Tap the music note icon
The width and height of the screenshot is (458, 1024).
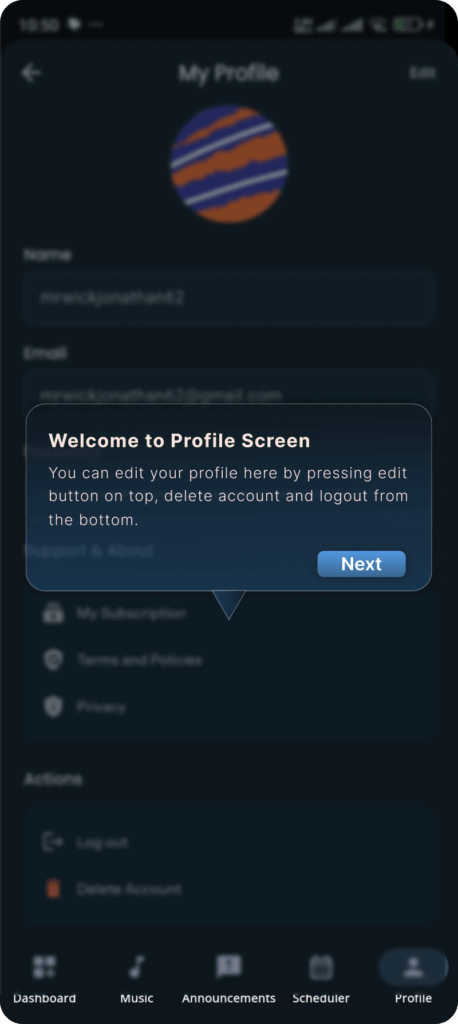pyautogui.click(x=137, y=967)
